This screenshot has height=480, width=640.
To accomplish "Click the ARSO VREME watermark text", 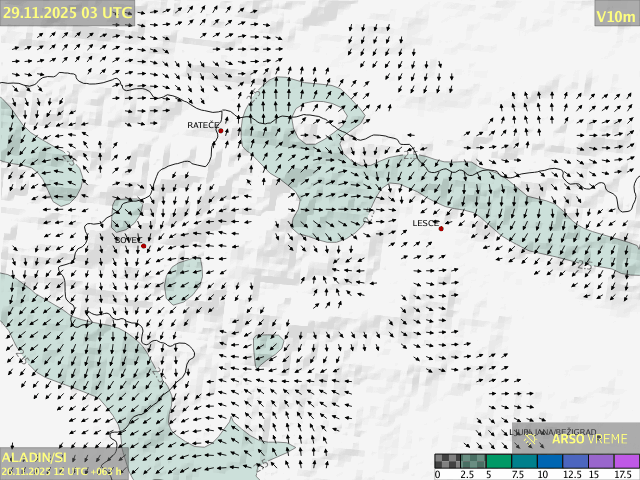I will (590, 439).
